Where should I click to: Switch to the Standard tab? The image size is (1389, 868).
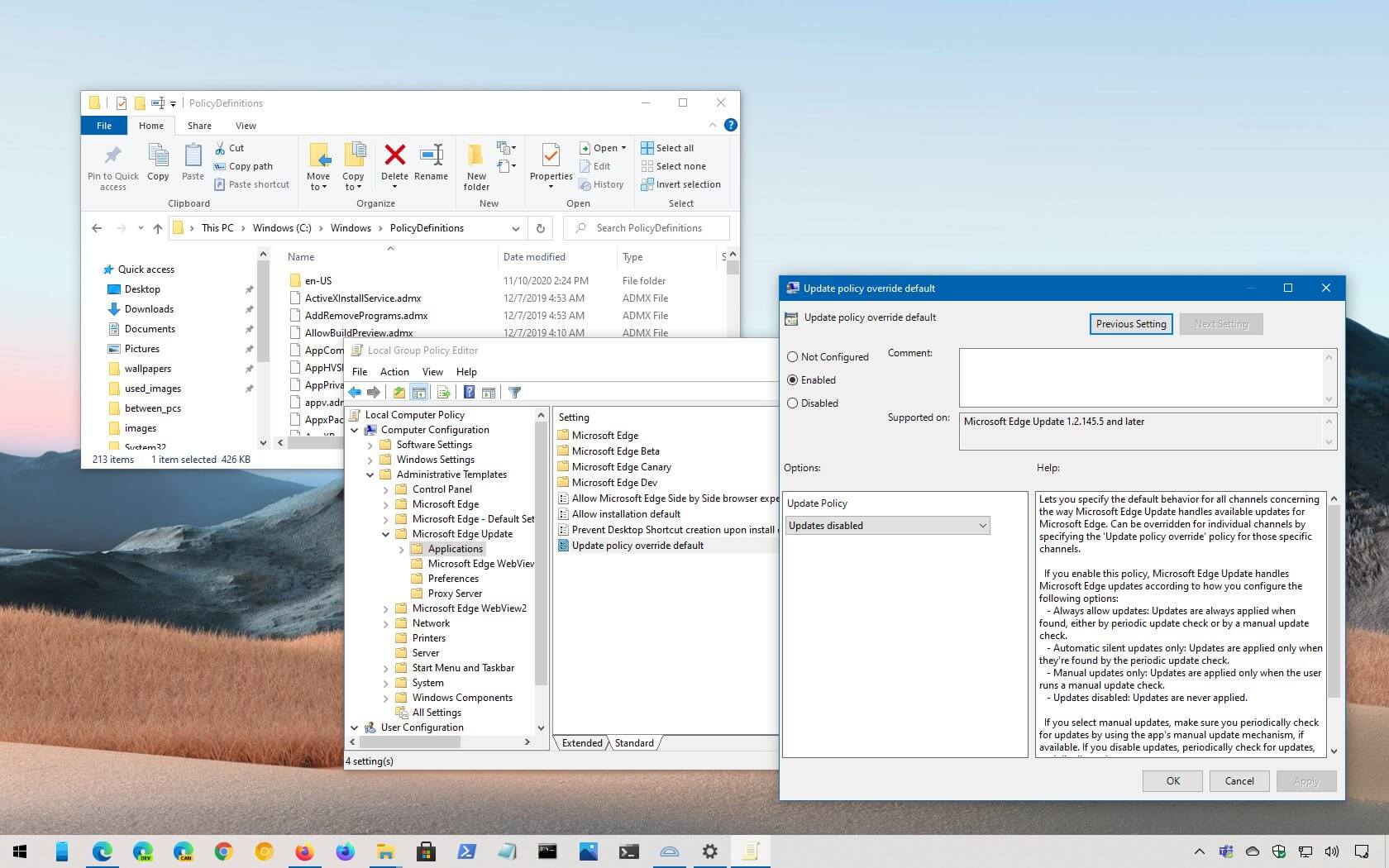point(634,743)
